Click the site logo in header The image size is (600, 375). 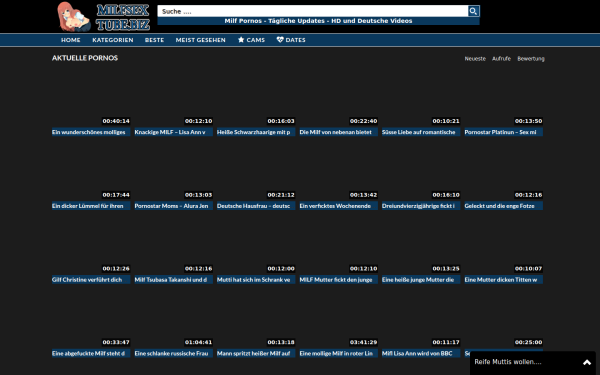click(103, 16)
